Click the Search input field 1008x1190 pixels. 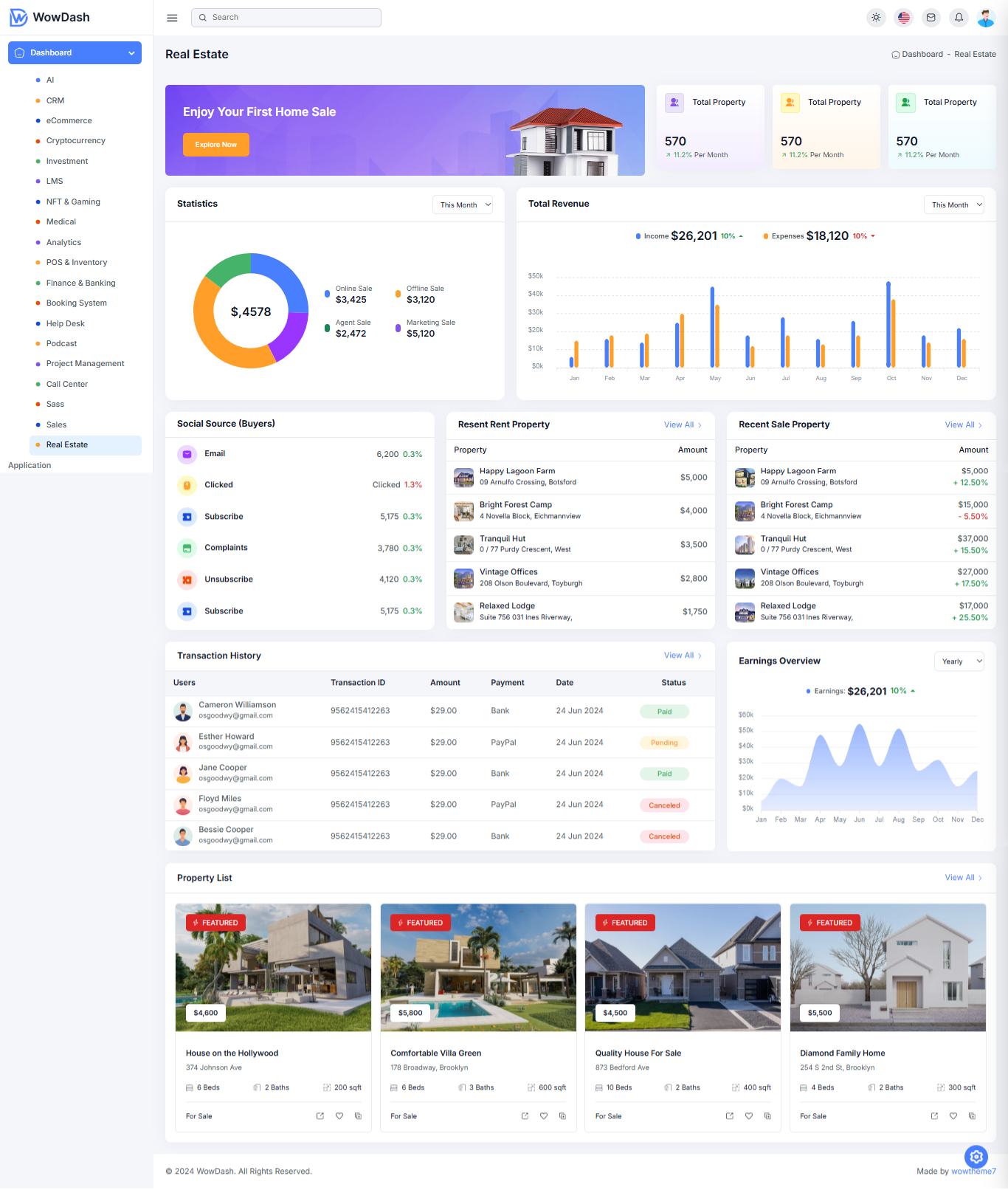point(286,18)
